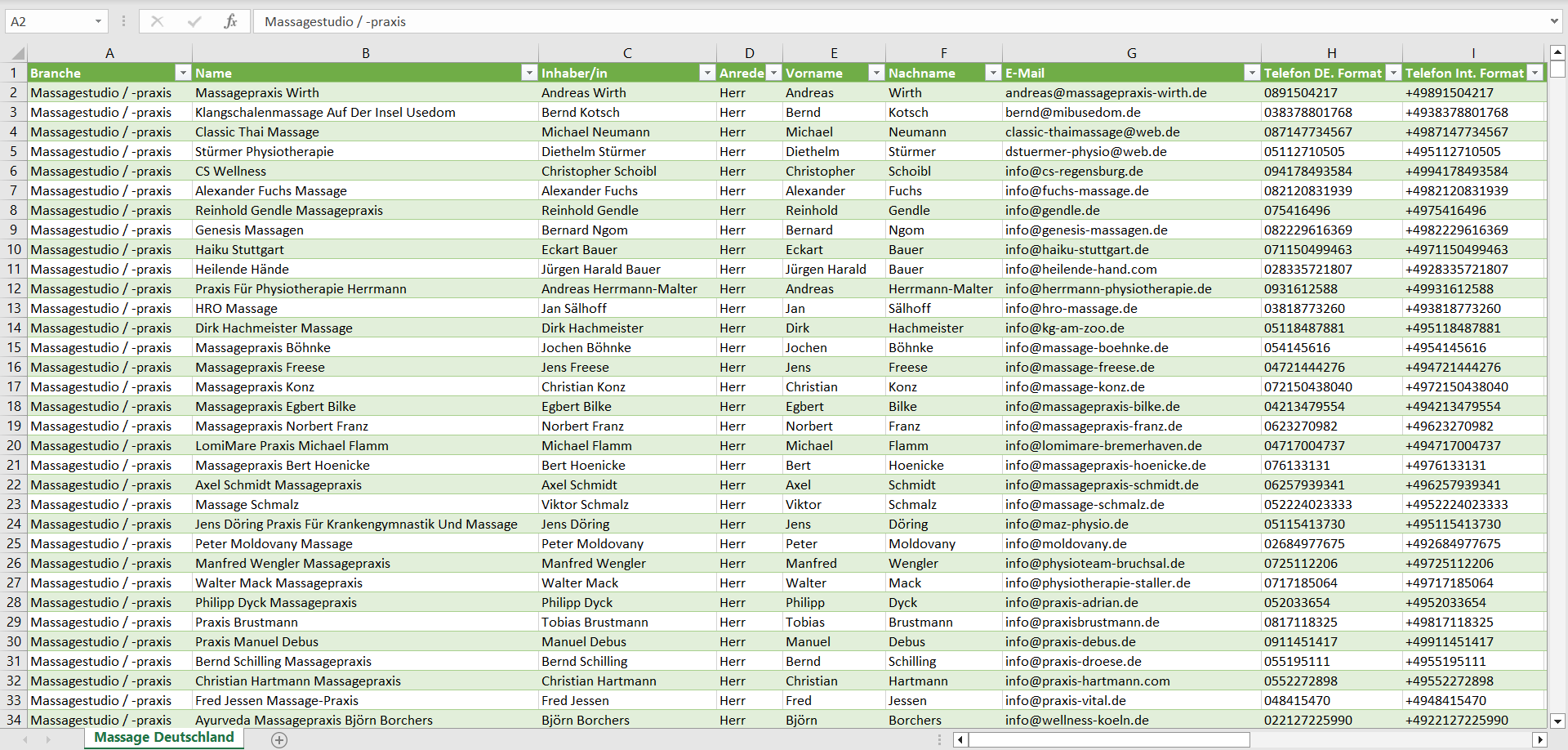Screen dimensions: 1568x750
Task: Click horizontal scrollbar right arrow
Action: coord(1539,739)
